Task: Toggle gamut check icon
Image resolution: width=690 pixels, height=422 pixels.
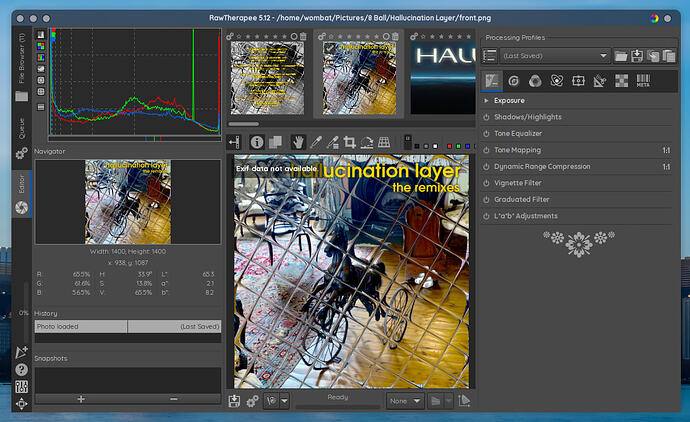Action: (464, 401)
